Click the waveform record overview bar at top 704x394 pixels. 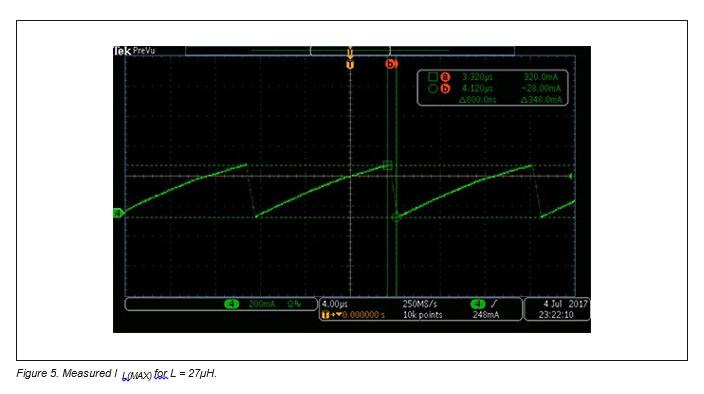click(350, 51)
